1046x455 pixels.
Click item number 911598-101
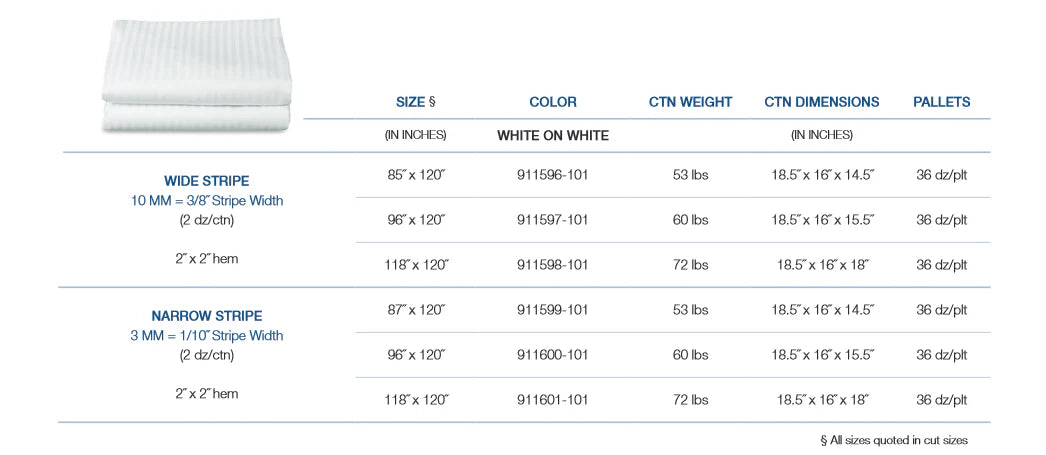click(x=553, y=265)
